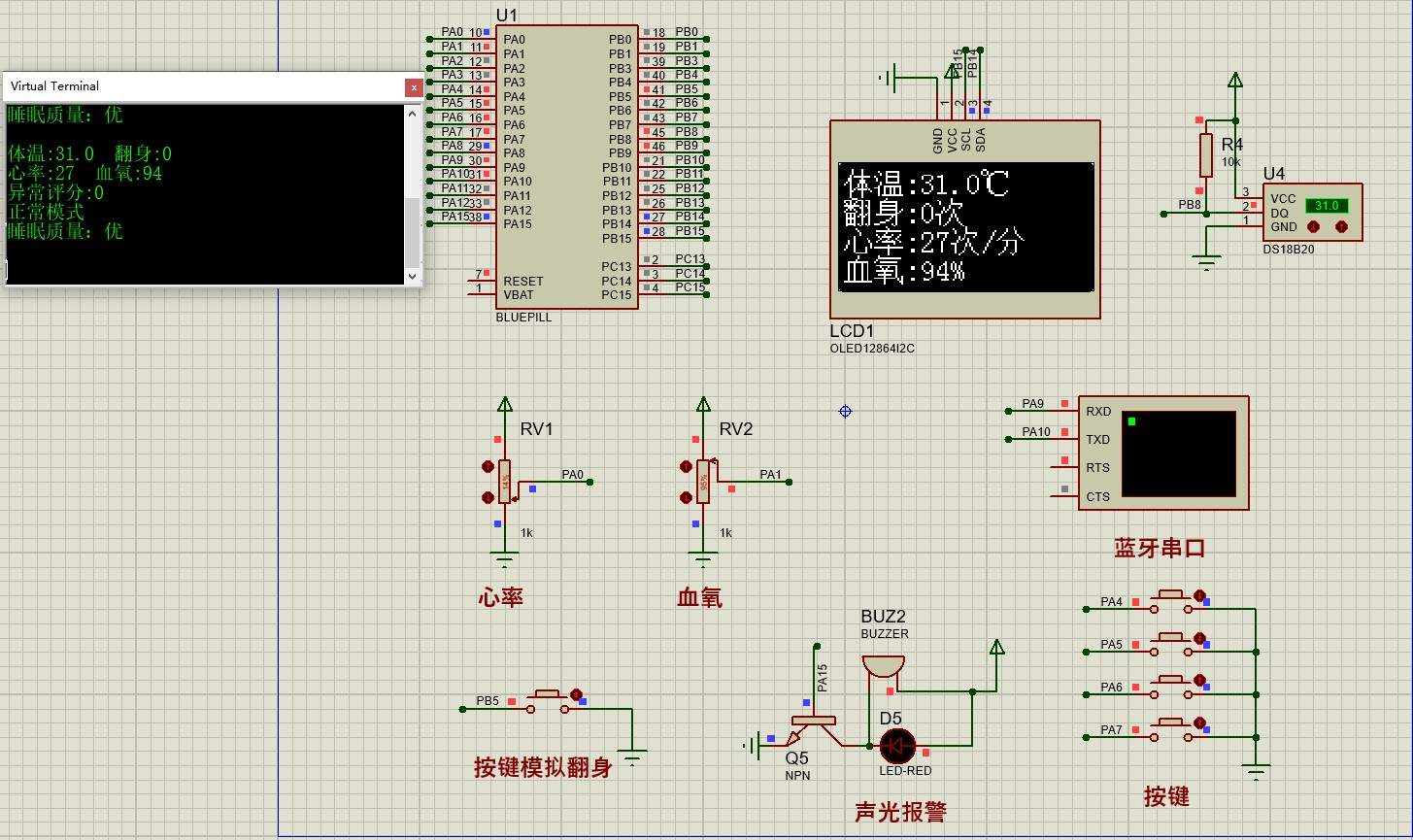Click the ground symbol below the PA7 button

point(1256,773)
